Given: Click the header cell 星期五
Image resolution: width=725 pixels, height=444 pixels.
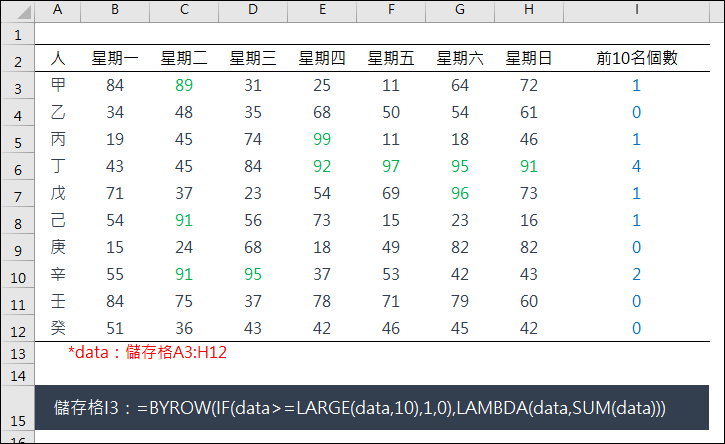Looking at the screenshot, I should pyautogui.click(x=391, y=58).
